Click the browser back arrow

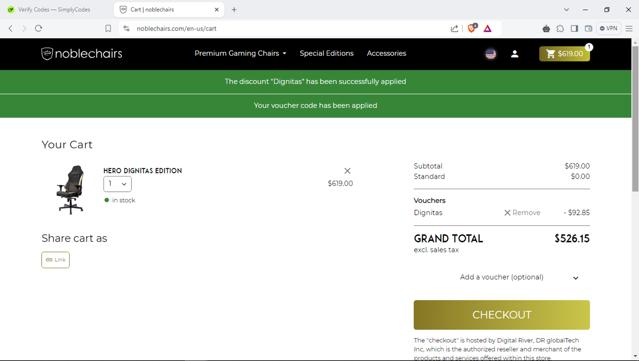pyautogui.click(x=11, y=29)
